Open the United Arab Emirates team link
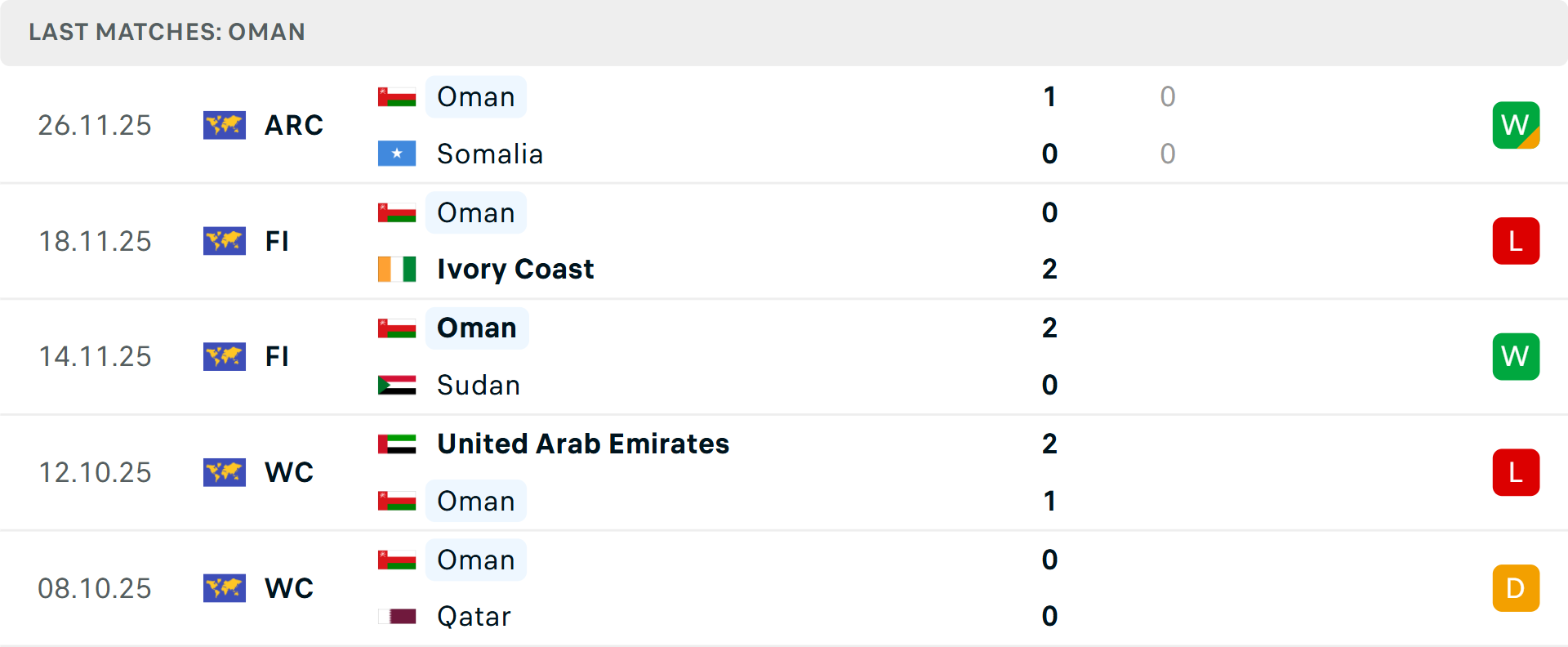The height and width of the screenshot is (647, 1568). (583, 444)
